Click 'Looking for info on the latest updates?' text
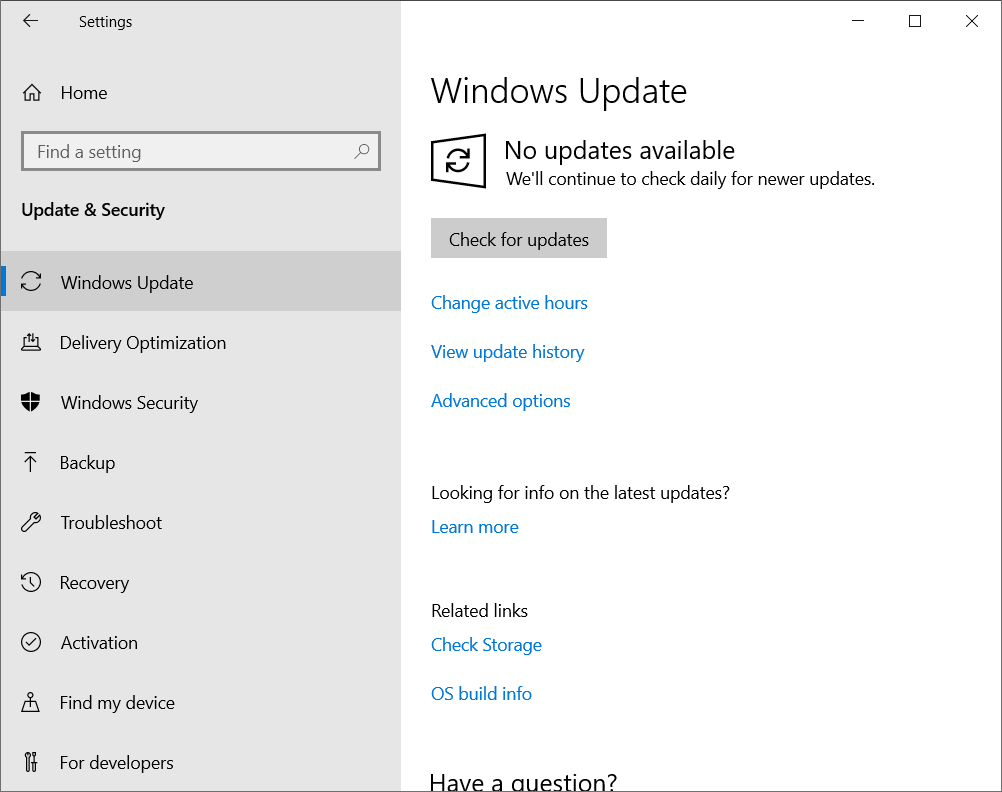Image resolution: width=1002 pixels, height=792 pixels. [580, 493]
